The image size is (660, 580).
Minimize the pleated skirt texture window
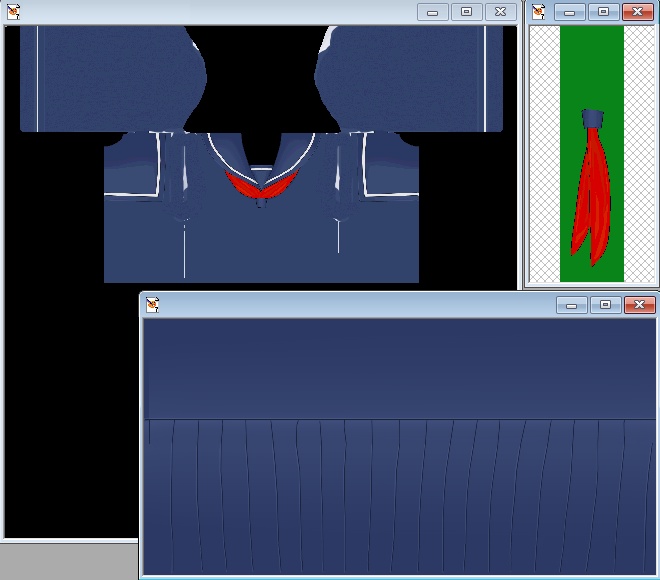(572, 305)
